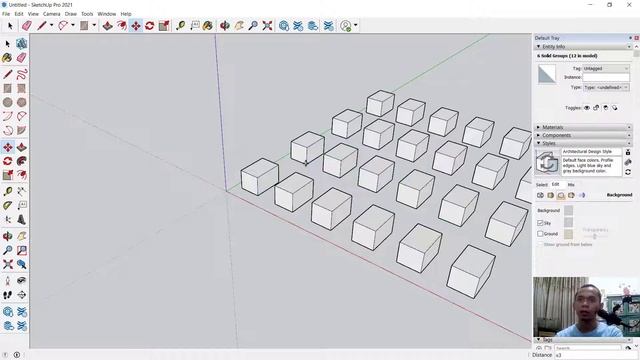
Task: Select the Follow Me tool in left toolbar
Action: click(22, 161)
